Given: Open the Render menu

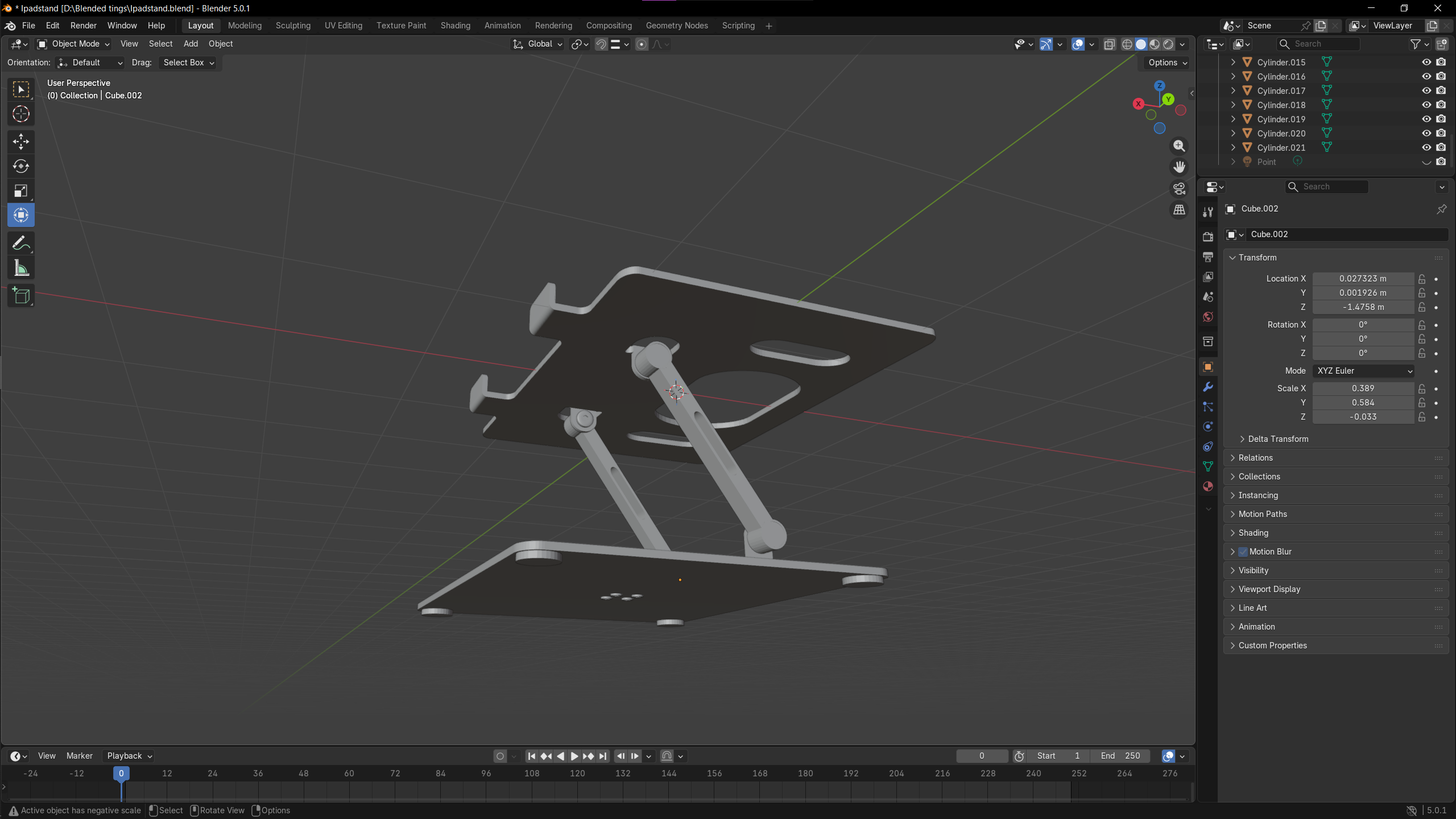Looking at the screenshot, I should click(83, 26).
